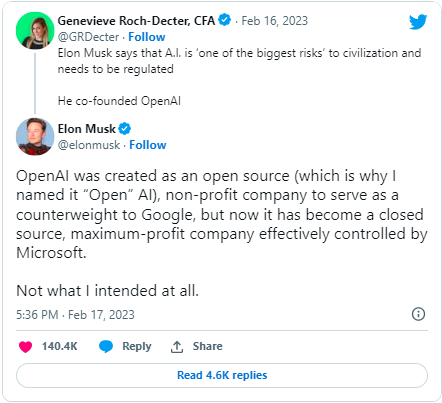442x403 pixels.
Task: Open Elon Musk's avatar image
Action: tap(35, 137)
